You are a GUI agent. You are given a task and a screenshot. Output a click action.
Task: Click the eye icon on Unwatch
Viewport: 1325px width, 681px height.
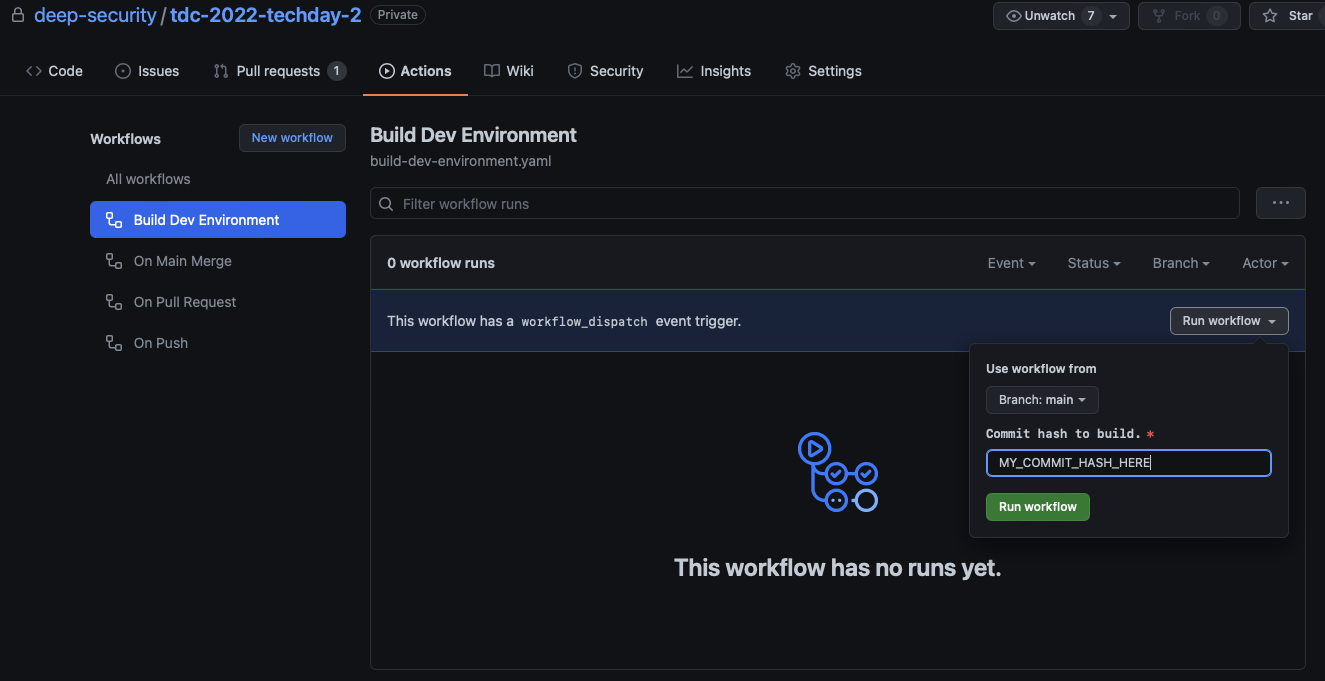coord(1014,16)
